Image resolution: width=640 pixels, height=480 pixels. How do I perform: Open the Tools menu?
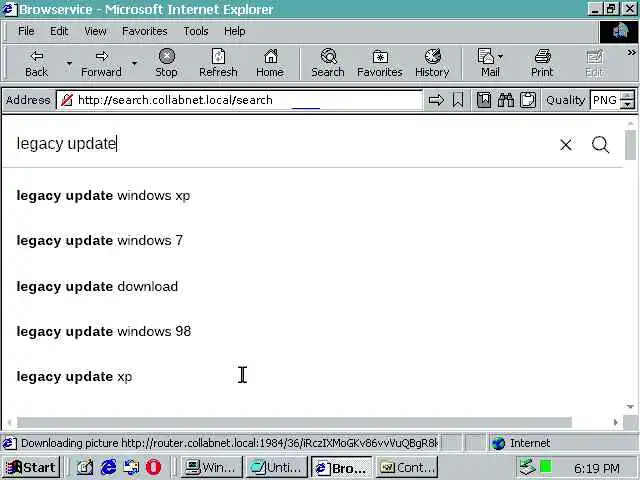(196, 31)
